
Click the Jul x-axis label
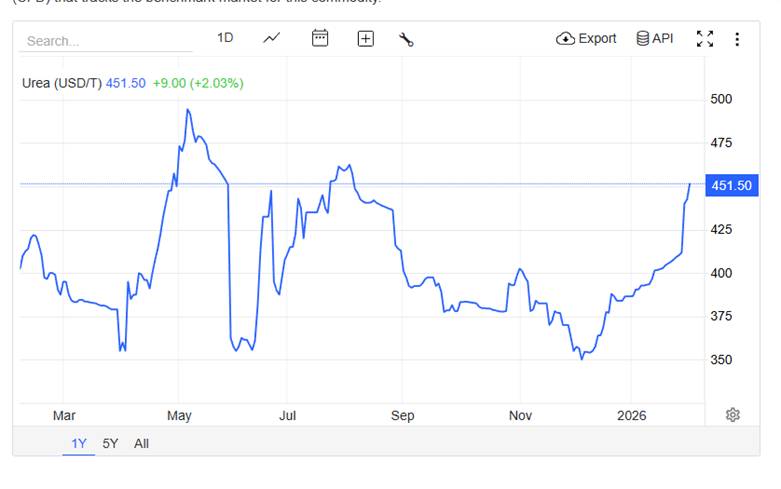tap(287, 415)
